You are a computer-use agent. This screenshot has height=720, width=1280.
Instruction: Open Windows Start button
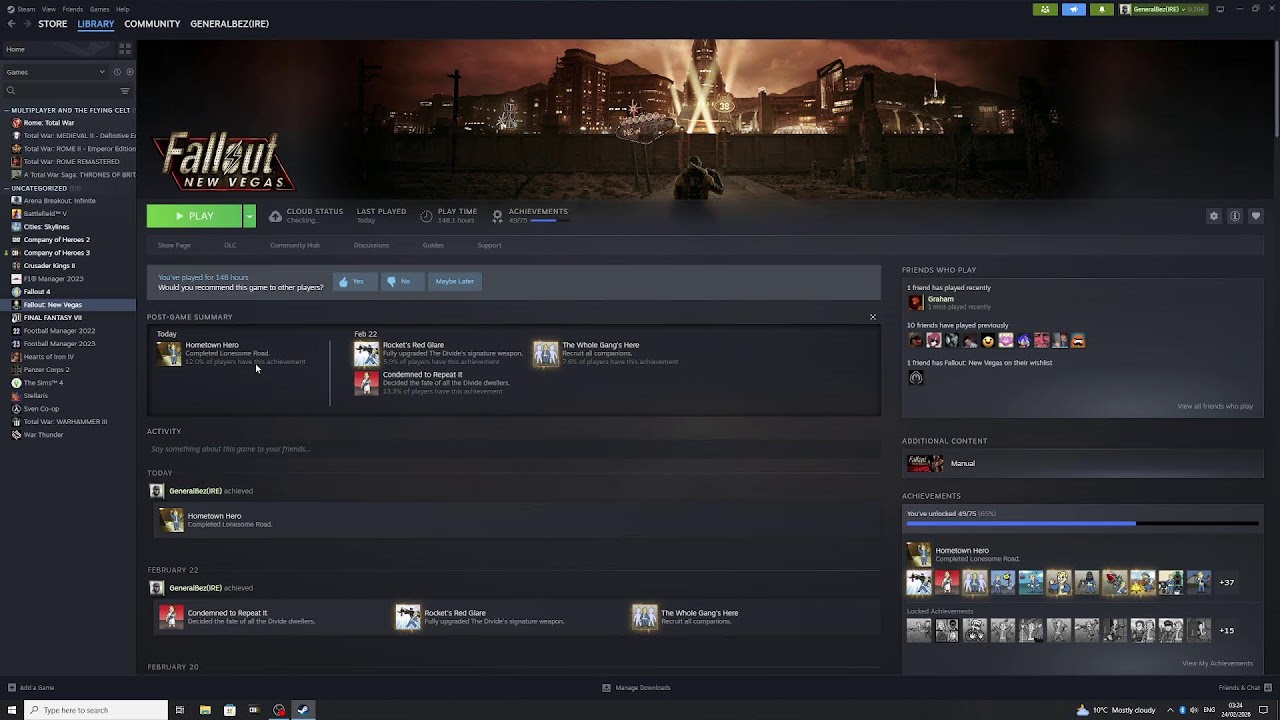coord(12,710)
